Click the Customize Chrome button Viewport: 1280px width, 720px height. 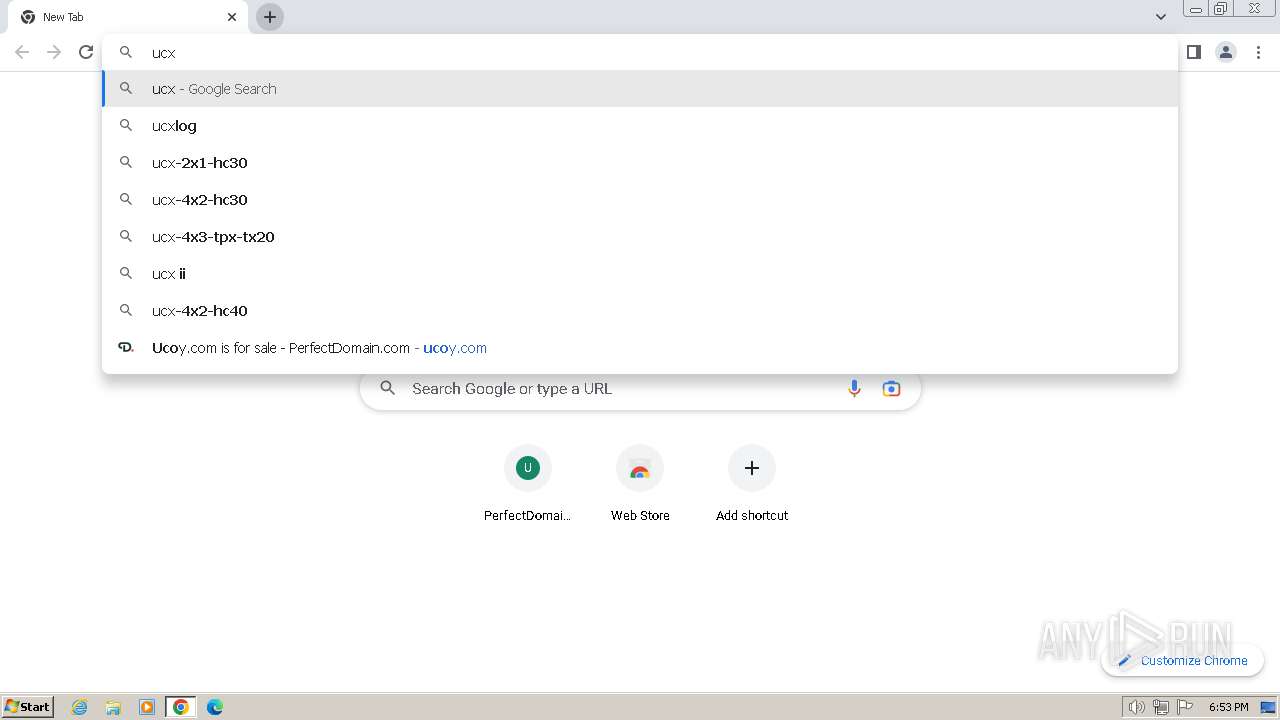coord(1183,660)
